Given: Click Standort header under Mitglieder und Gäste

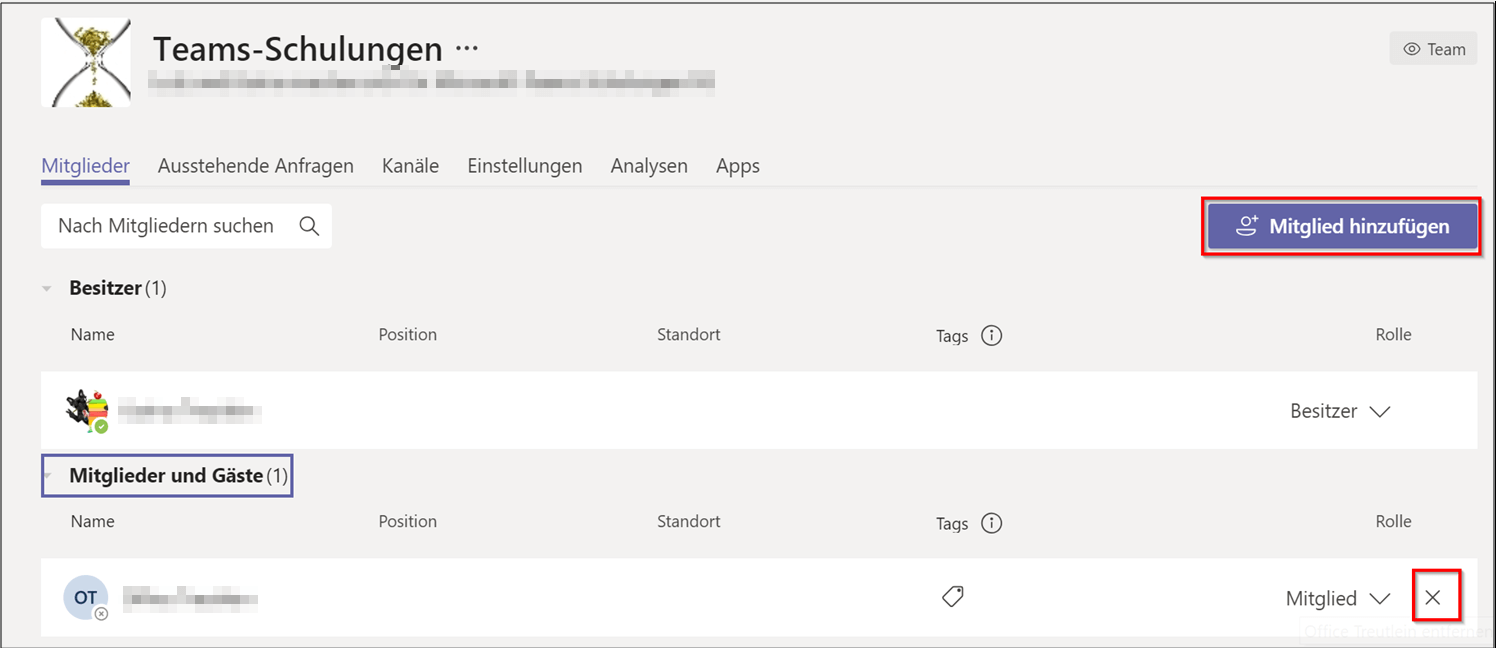Looking at the screenshot, I should tap(689, 521).
